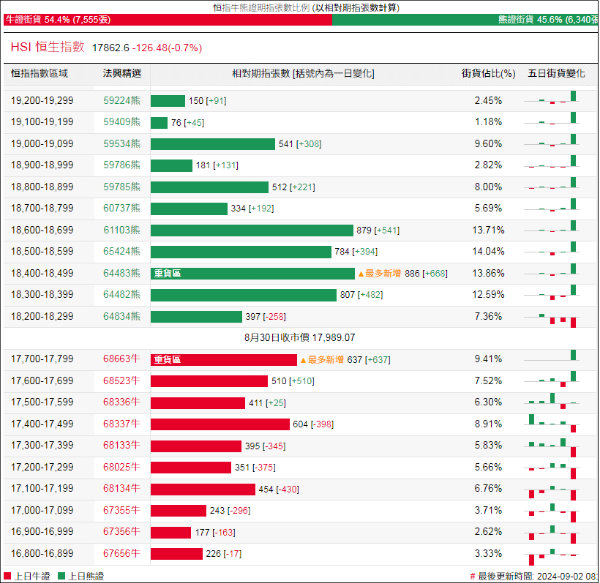Click the 街貨佔比(%) column header

pyautogui.click(x=488, y=73)
